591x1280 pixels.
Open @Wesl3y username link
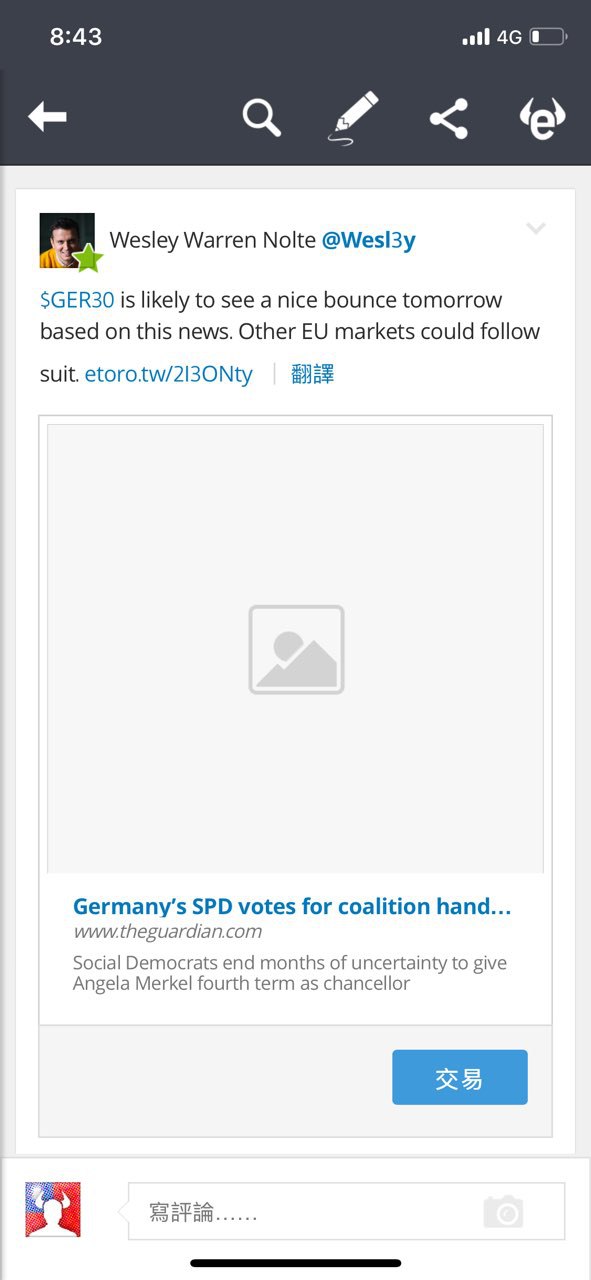[368, 240]
